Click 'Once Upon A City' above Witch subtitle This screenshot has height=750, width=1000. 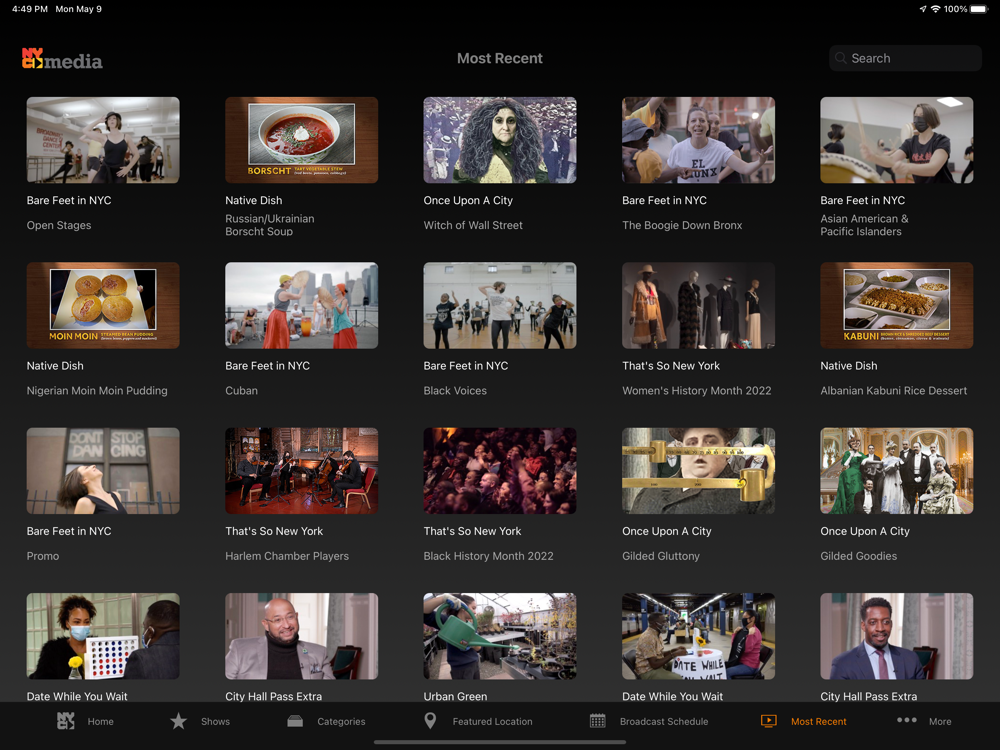468,200
